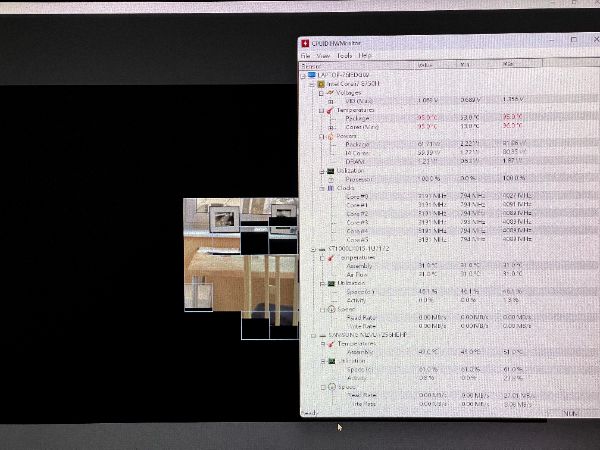Click the LAPTOP computer node icon
Screen dimensions: 600x450
coord(312,75)
